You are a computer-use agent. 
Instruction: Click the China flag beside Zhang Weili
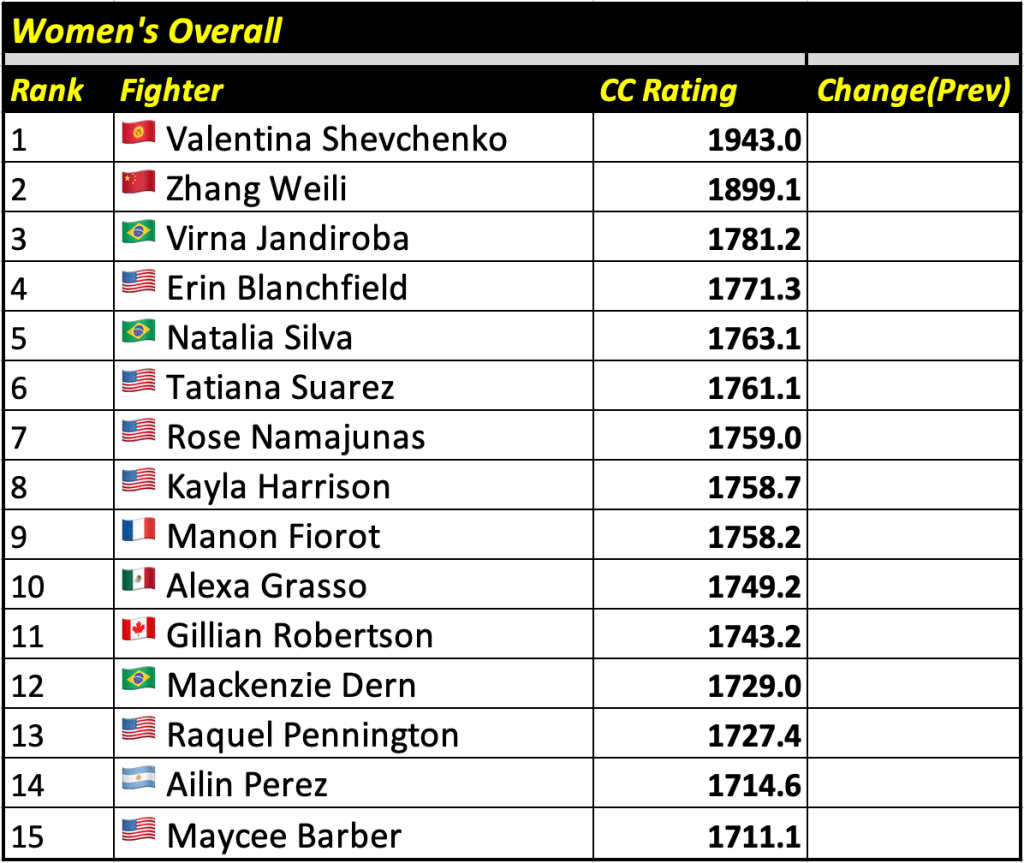pos(138,184)
